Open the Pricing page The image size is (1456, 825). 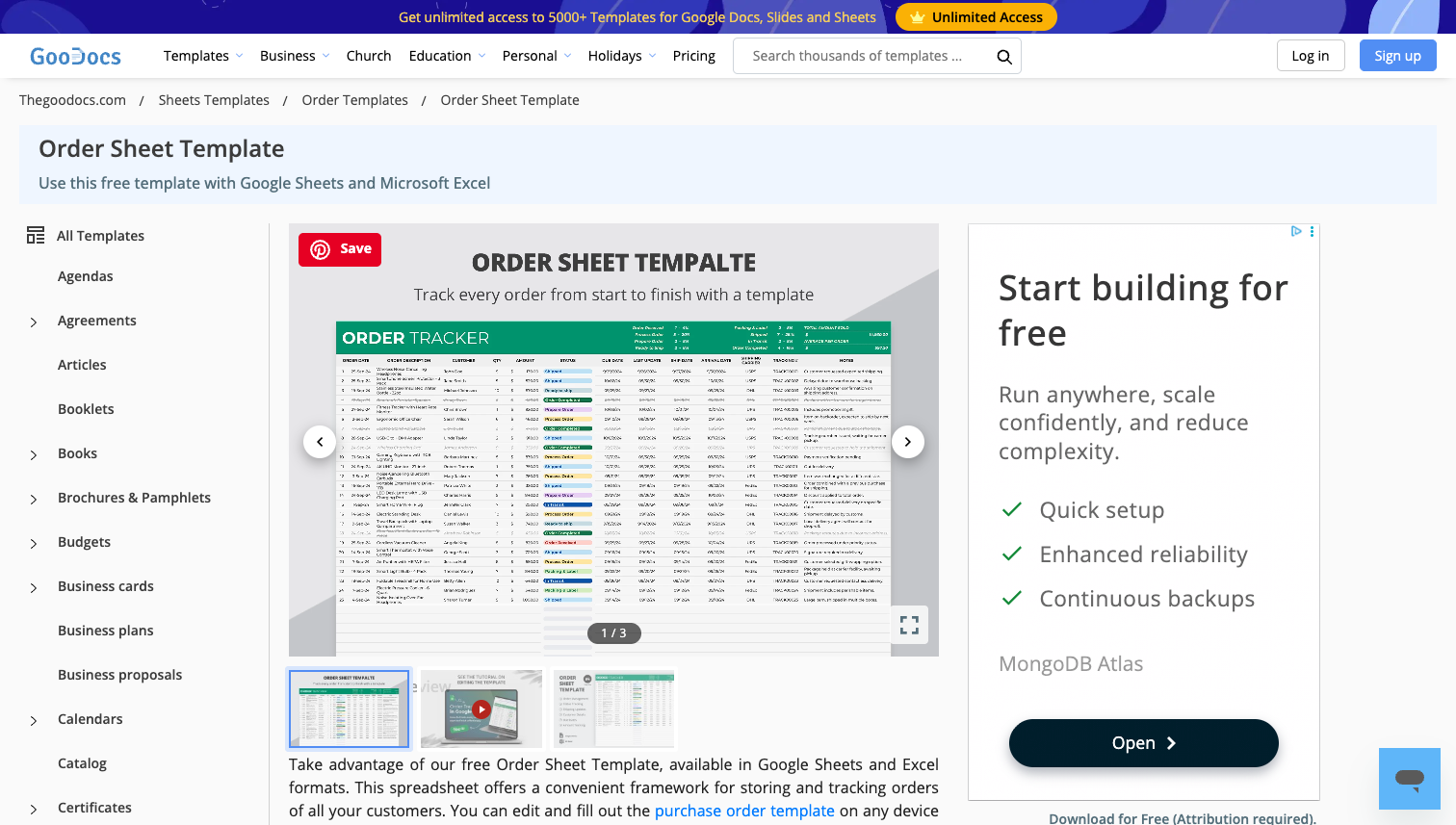point(693,55)
